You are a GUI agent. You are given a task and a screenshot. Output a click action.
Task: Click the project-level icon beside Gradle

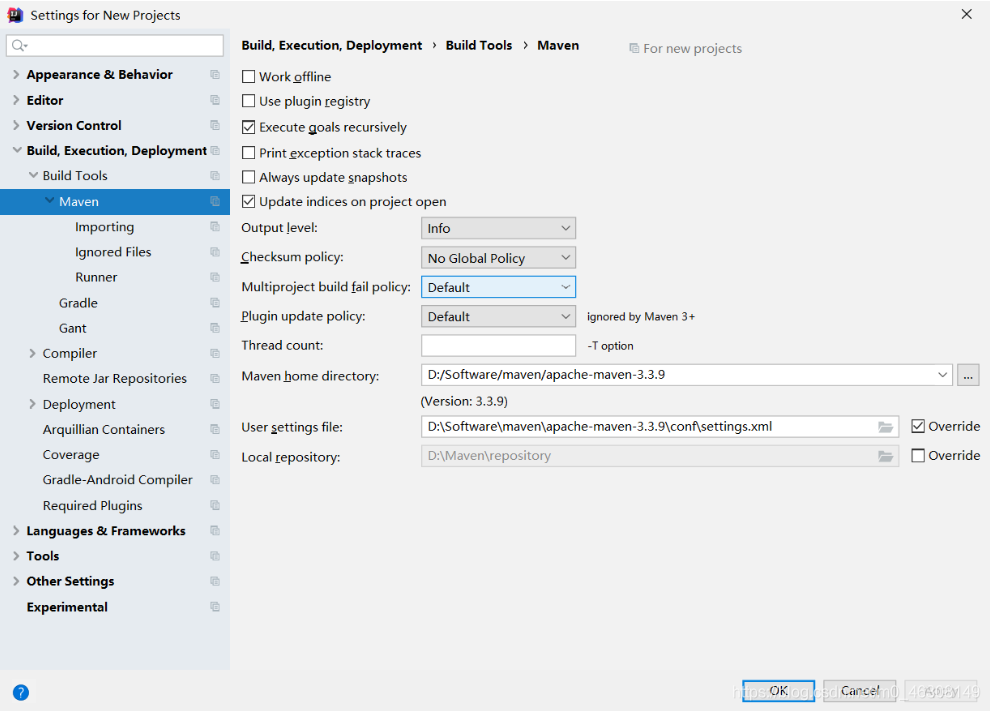pos(215,302)
